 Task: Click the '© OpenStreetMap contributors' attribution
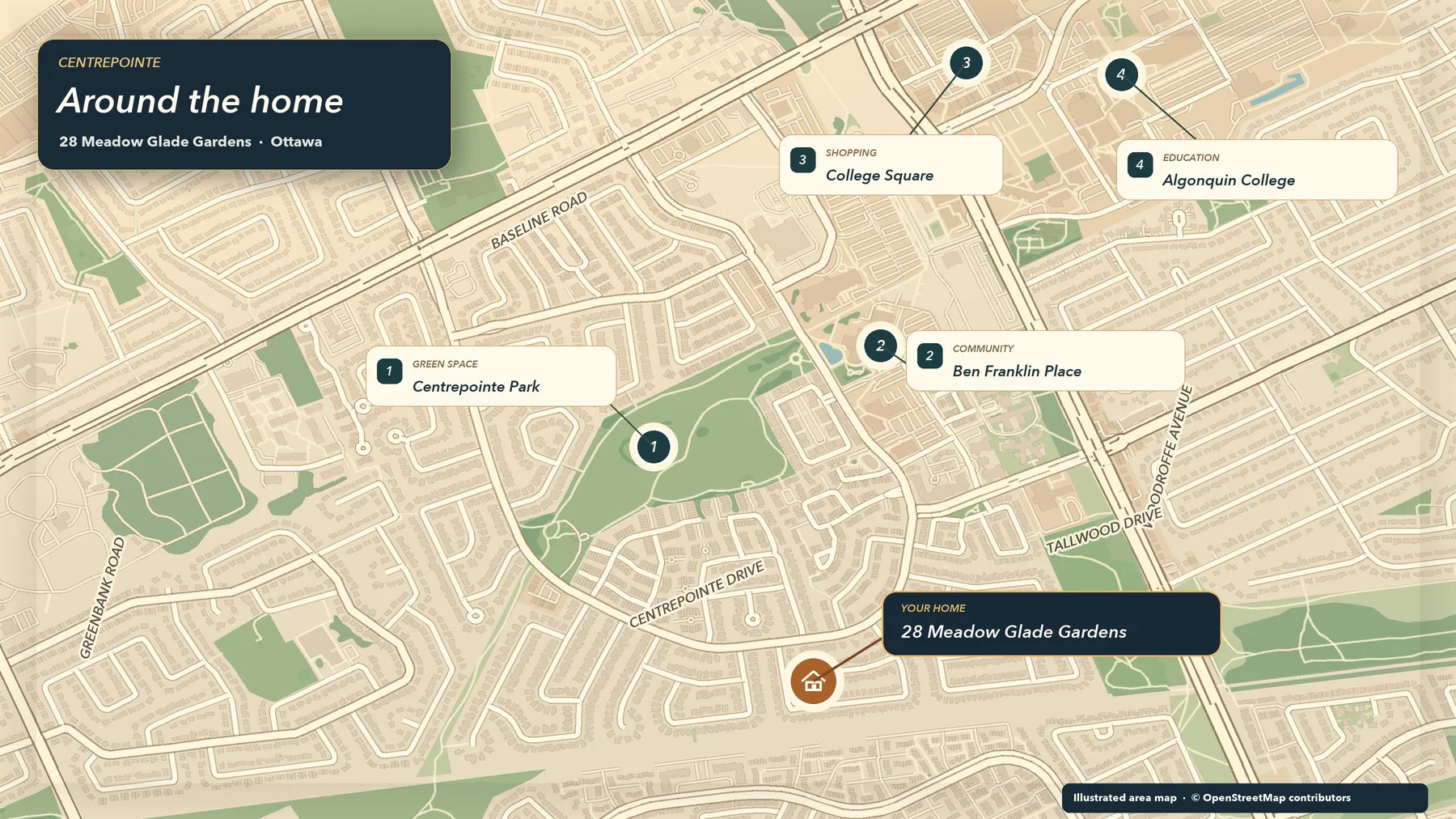1271,798
